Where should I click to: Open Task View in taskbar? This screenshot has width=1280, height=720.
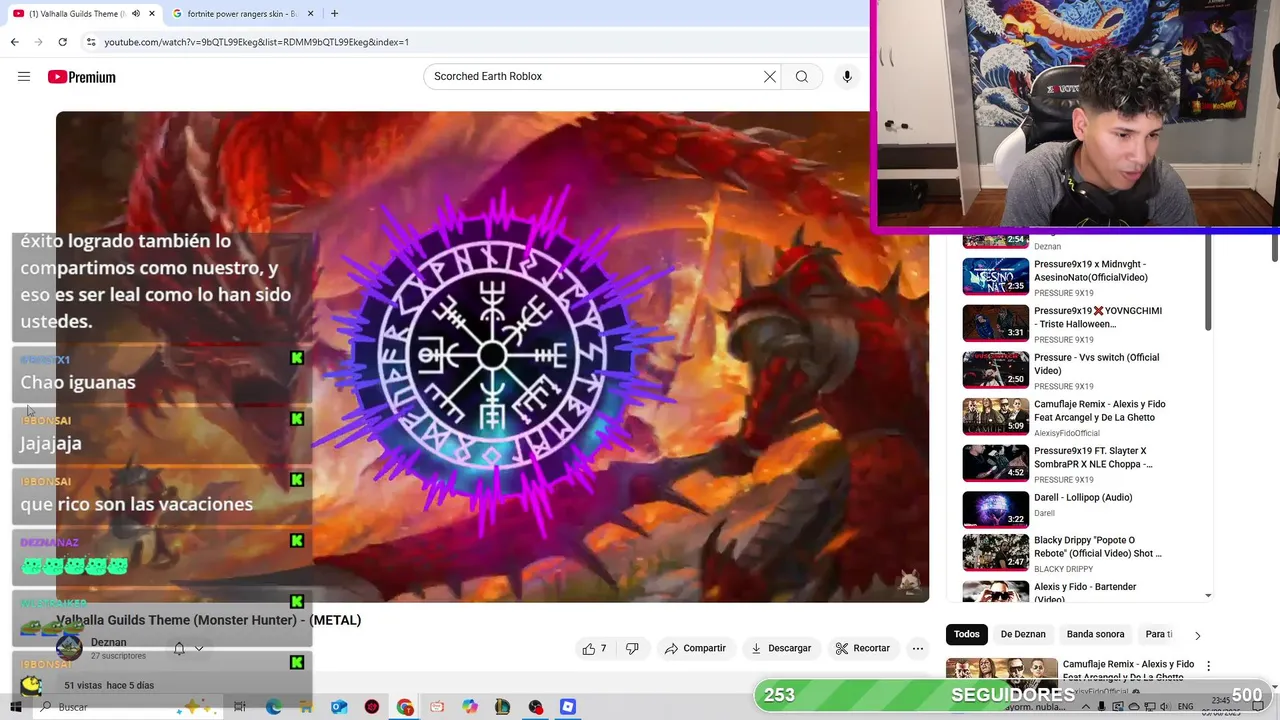pyautogui.click(x=240, y=707)
